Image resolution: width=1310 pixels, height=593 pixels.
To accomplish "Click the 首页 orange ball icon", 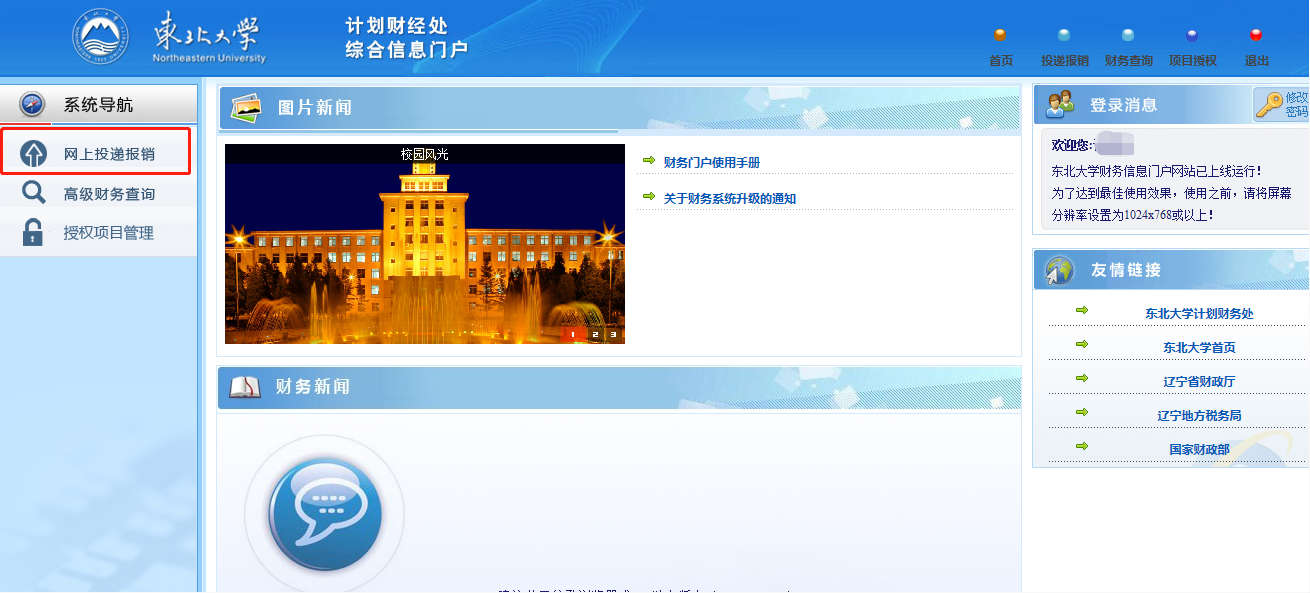I will (1000, 36).
